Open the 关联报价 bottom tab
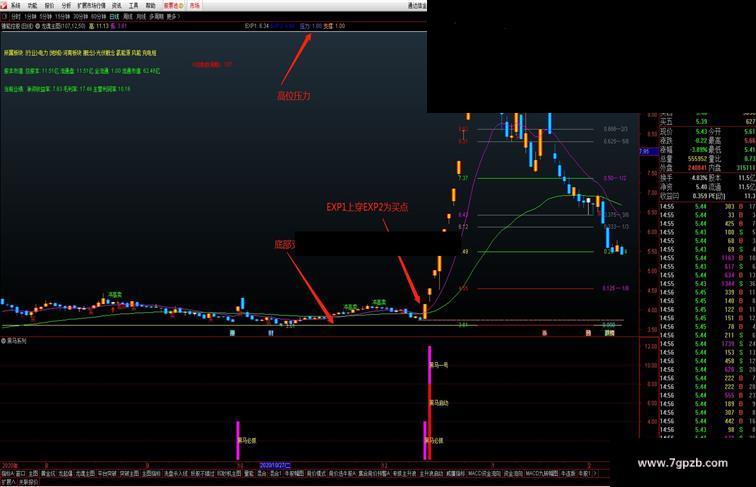Viewport: 756px width, 487px height. pyautogui.click(x=28, y=481)
